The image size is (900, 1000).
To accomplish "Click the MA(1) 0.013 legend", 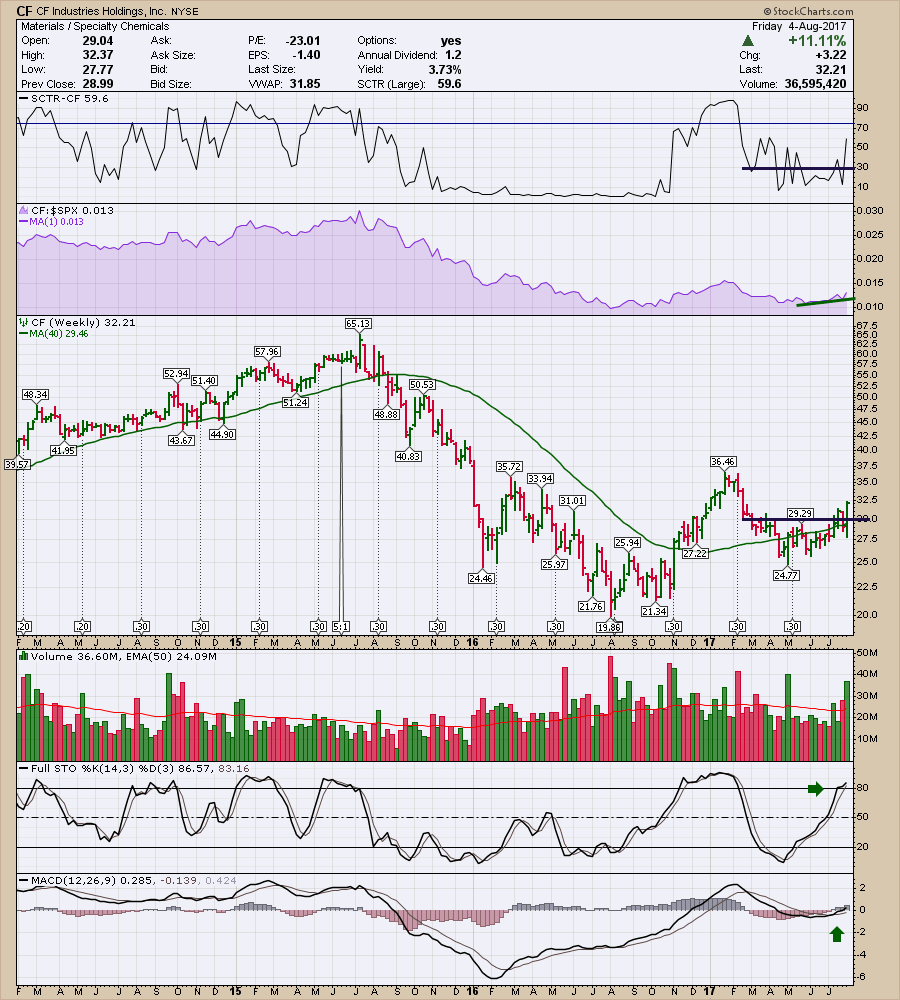I will (x=51, y=221).
